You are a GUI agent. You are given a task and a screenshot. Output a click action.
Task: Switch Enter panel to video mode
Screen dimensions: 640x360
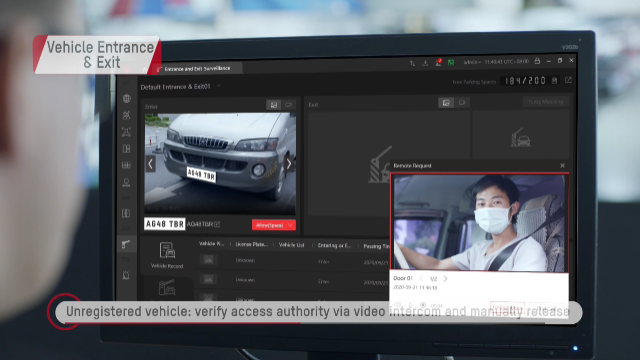coord(289,105)
